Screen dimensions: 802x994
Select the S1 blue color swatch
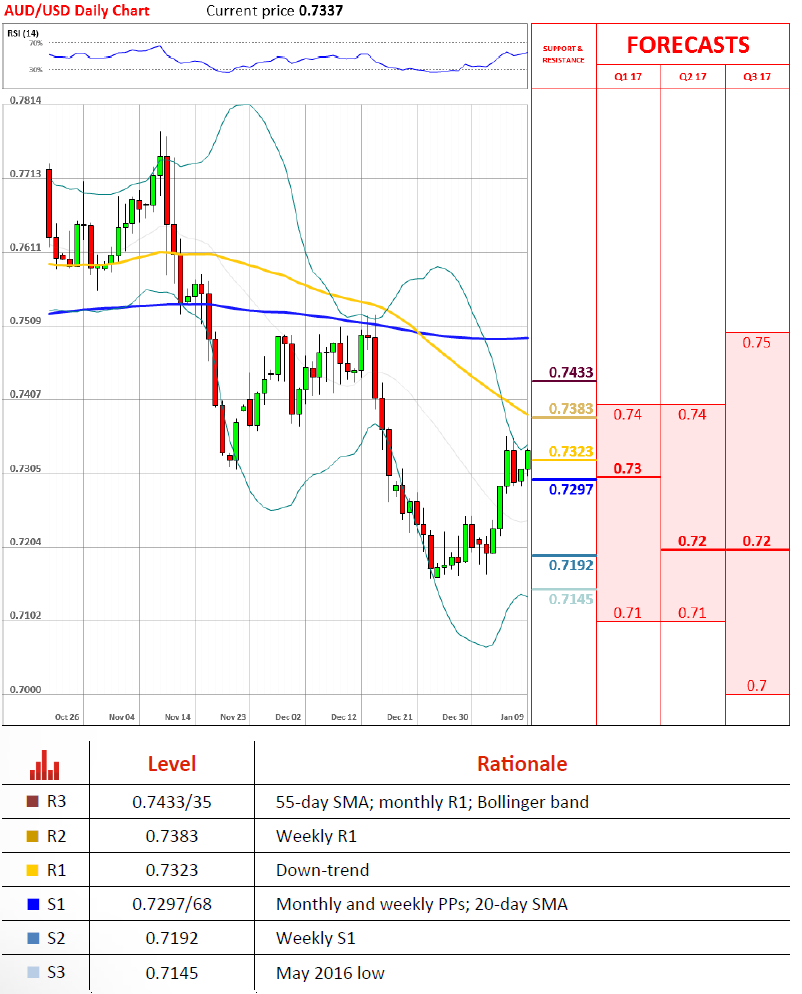pyautogui.click(x=34, y=905)
